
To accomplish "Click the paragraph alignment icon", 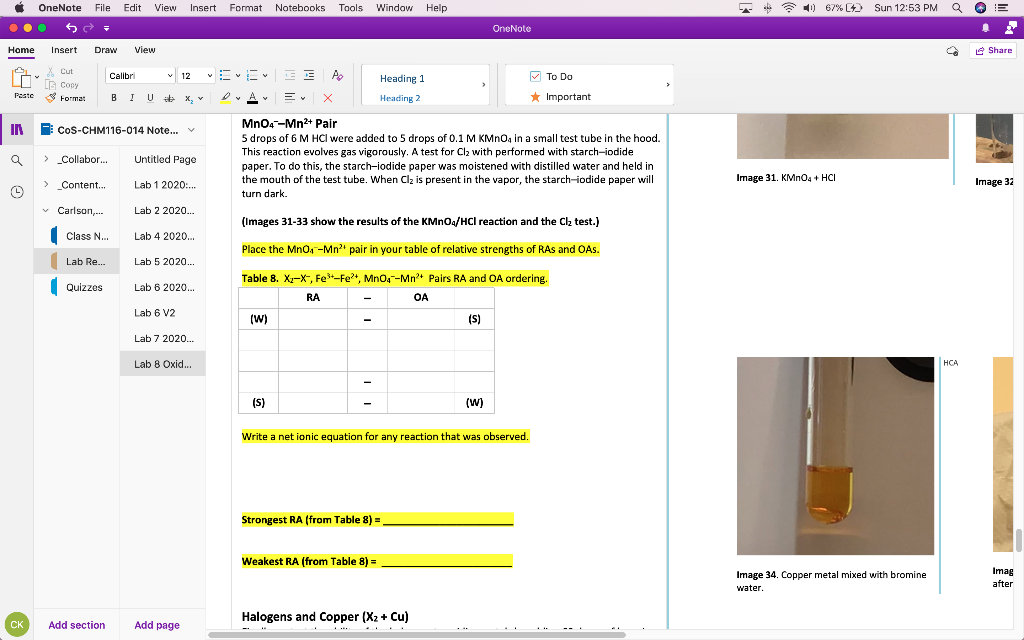I will pyautogui.click(x=290, y=98).
